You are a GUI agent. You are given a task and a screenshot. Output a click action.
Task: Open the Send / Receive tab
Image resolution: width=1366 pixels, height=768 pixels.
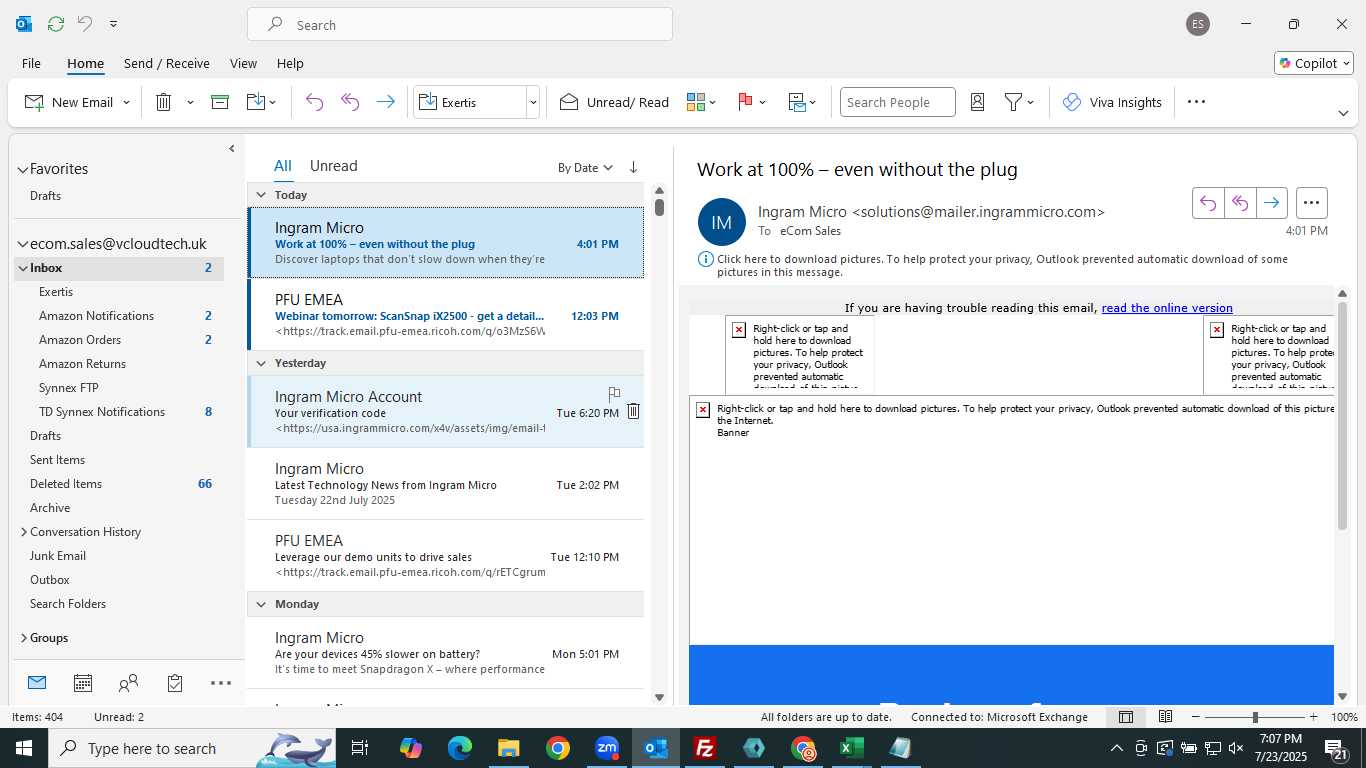[166, 63]
